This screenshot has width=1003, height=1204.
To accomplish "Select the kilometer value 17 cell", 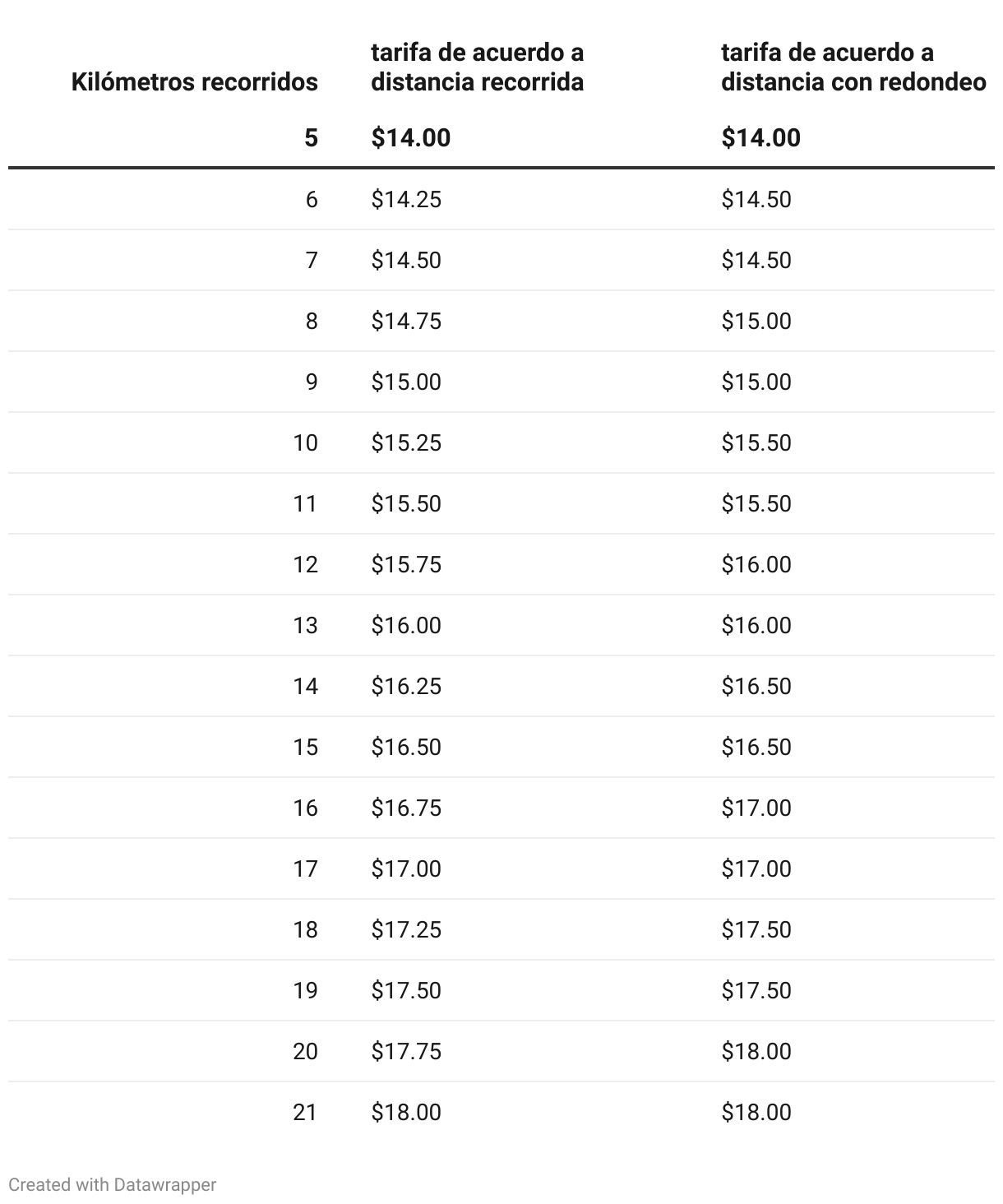I will (x=305, y=868).
